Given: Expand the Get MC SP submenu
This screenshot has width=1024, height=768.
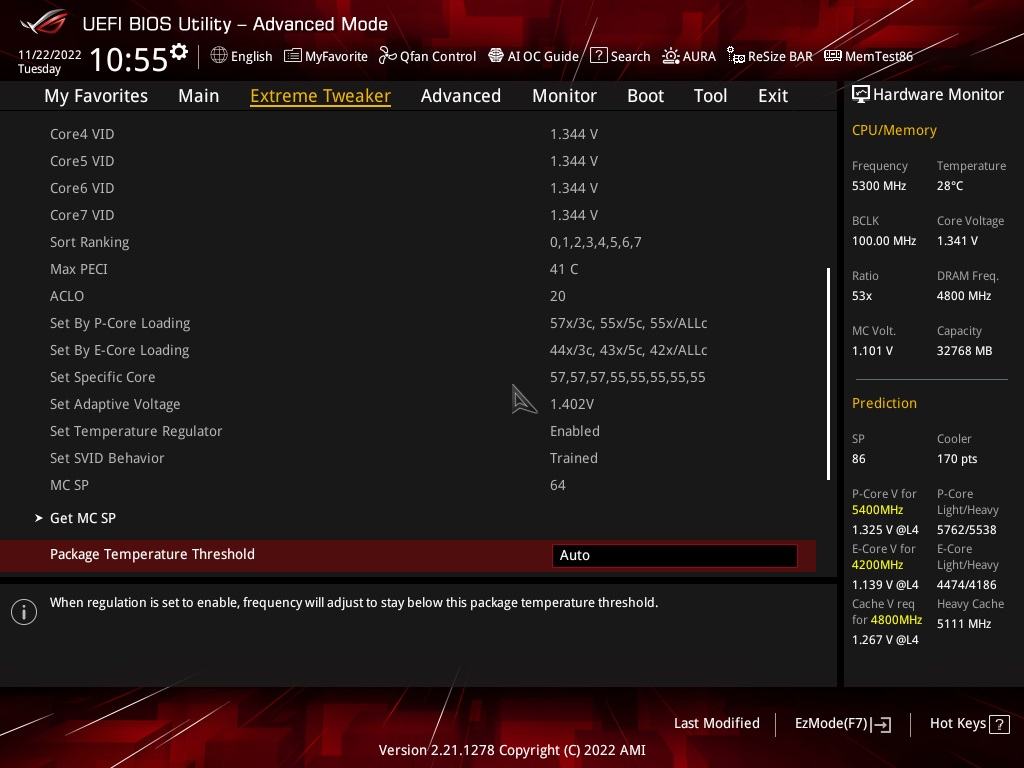Looking at the screenshot, I should (83, 518).
